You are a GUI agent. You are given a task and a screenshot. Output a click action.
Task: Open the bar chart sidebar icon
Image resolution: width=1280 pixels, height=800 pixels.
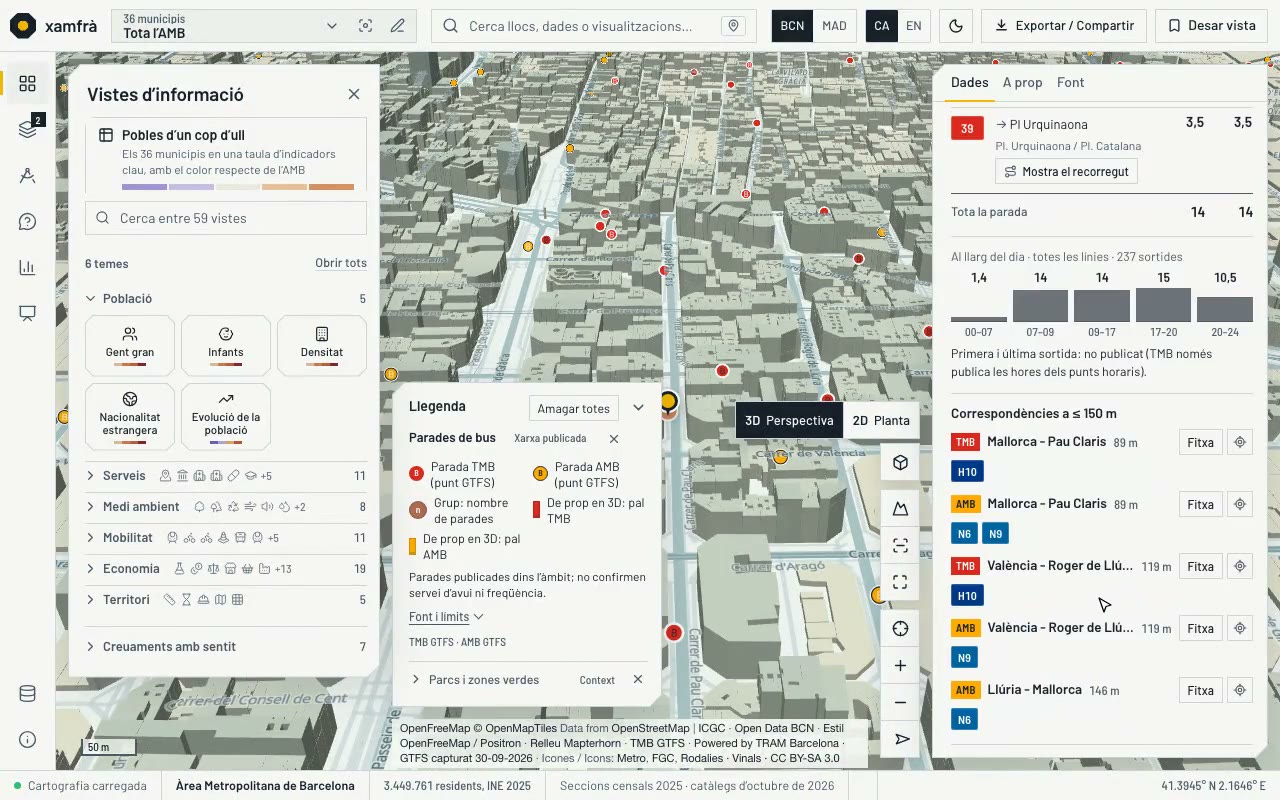[x=27, y=267]
